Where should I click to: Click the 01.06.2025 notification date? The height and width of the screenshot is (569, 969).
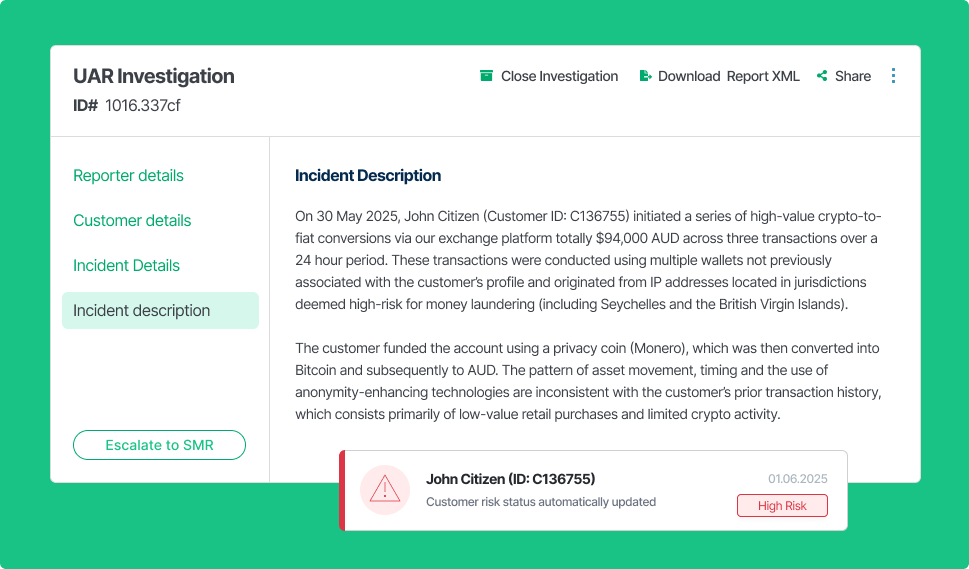pos(798,479)
